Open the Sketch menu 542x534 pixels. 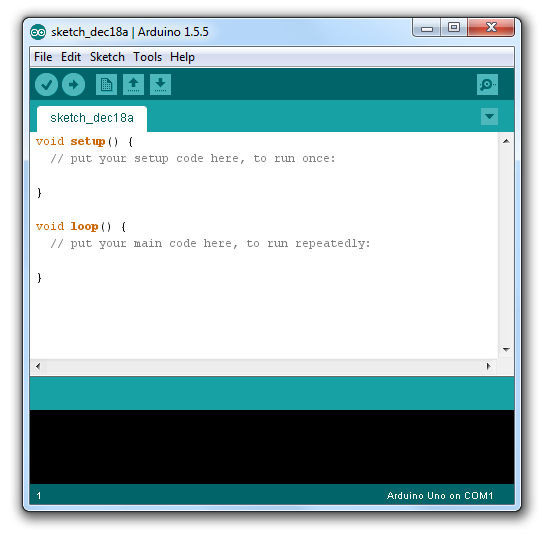107,57
